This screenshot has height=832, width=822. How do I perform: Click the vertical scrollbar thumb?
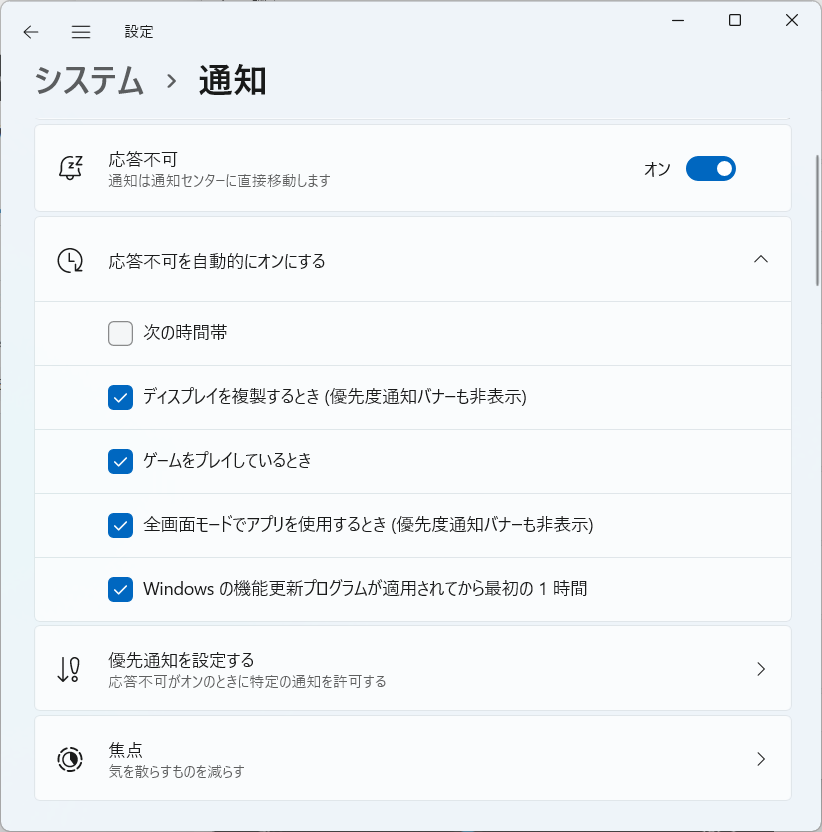click(x=818, y=220)
